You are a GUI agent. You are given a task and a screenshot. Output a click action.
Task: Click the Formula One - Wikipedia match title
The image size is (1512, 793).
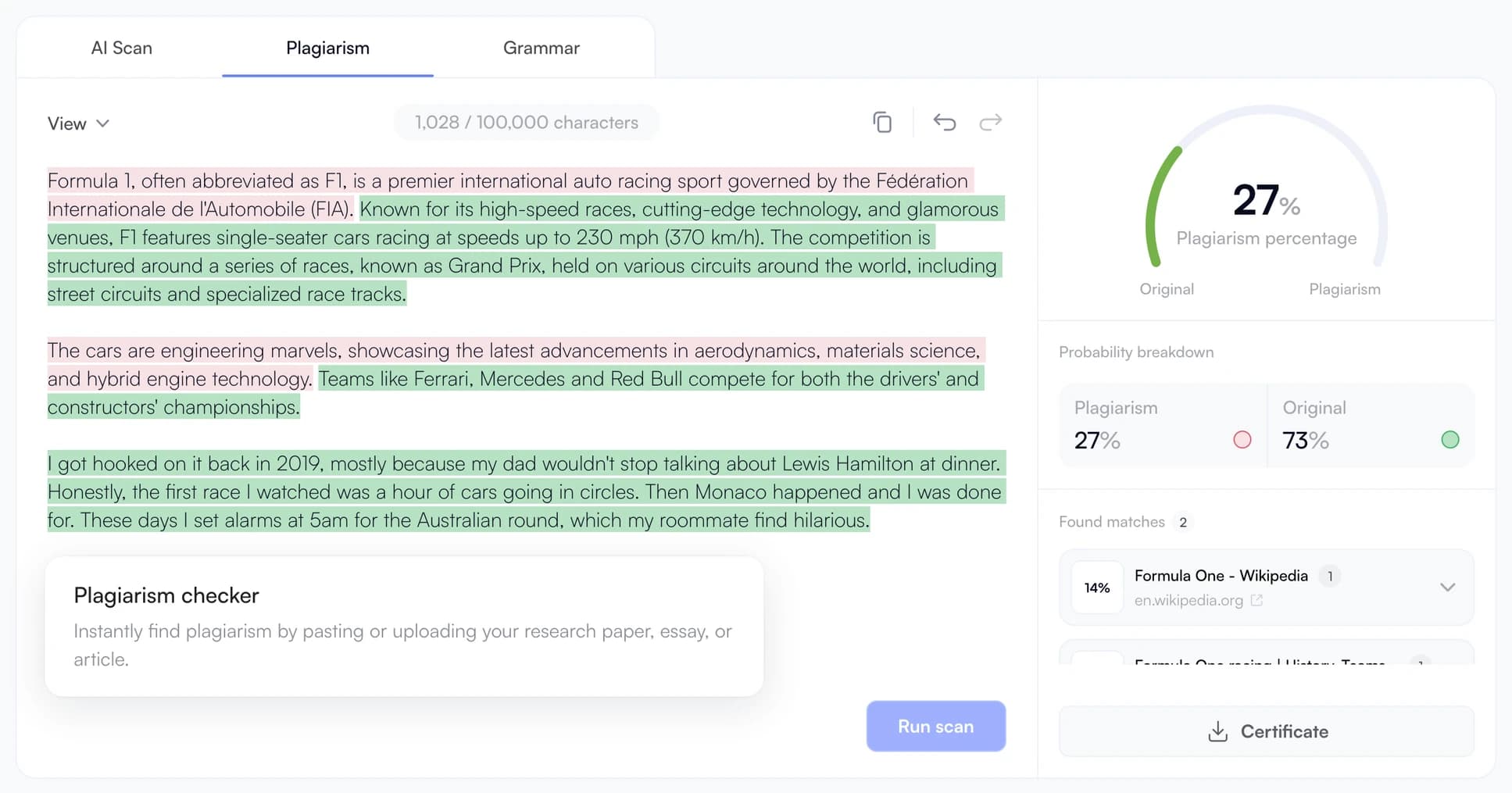point(1221,576)
